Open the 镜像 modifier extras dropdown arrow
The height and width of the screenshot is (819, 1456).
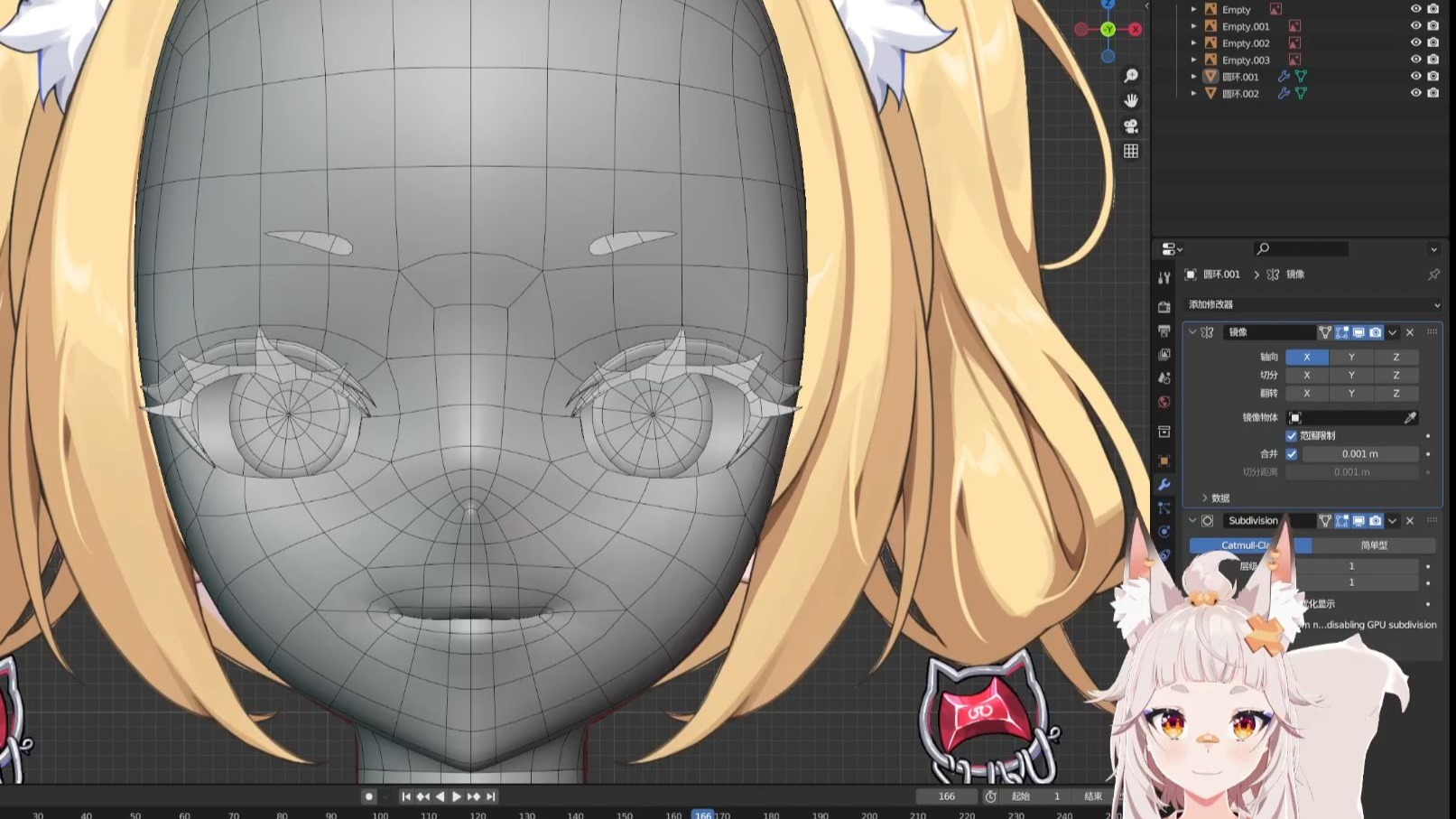click(1393, 332)
